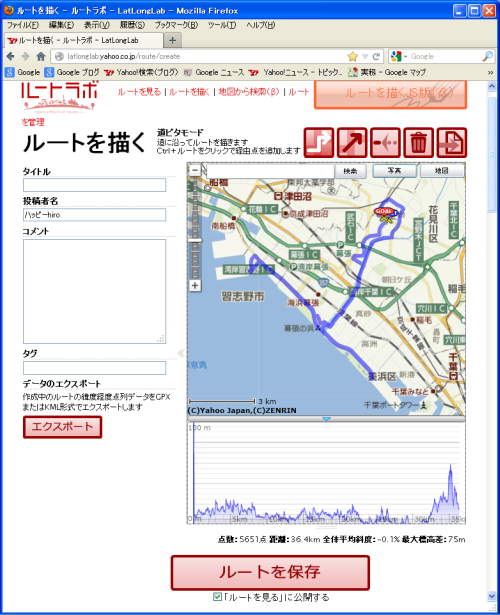The width and height of the screenshot is (500, 615).
Task: Switch map to 写真 photo view
Action: (x=394, y=171)
